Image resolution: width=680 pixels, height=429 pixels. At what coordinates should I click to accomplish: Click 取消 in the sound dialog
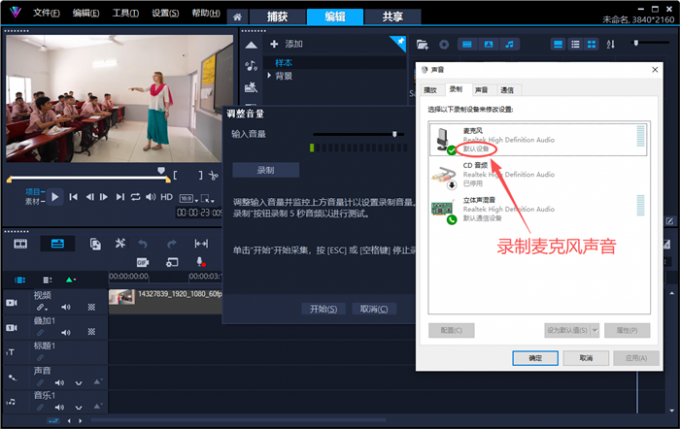(x=586, y=358)
